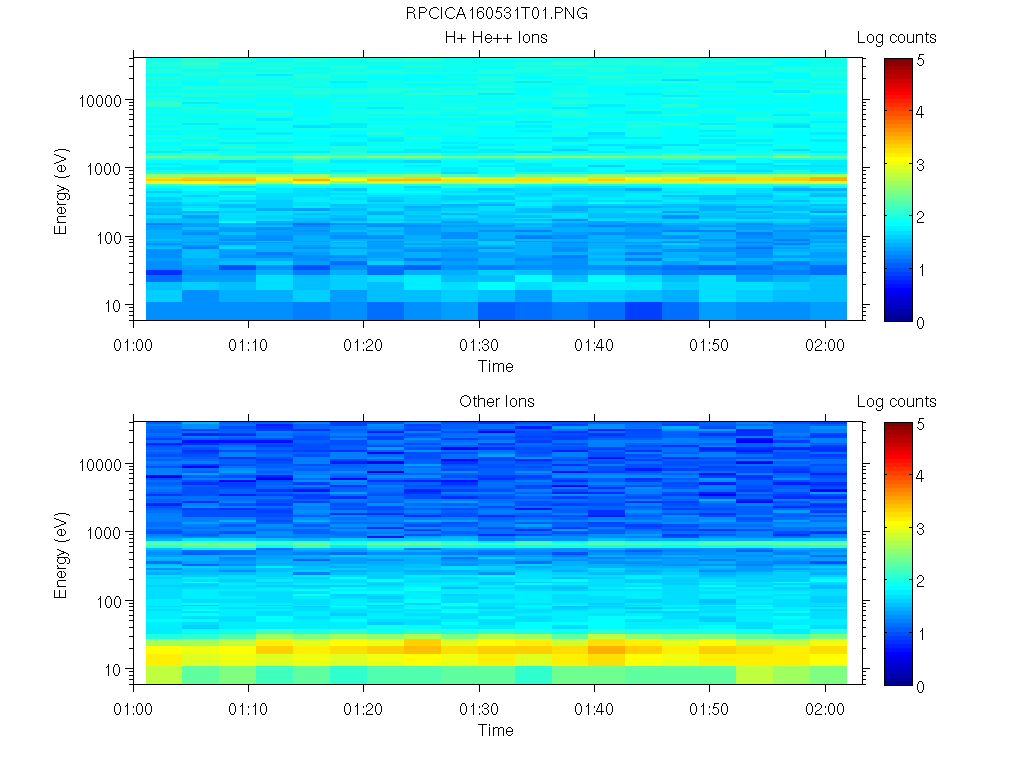Click the "2" label on H+ He++ Ions colorbar

[x=921, y=217]
